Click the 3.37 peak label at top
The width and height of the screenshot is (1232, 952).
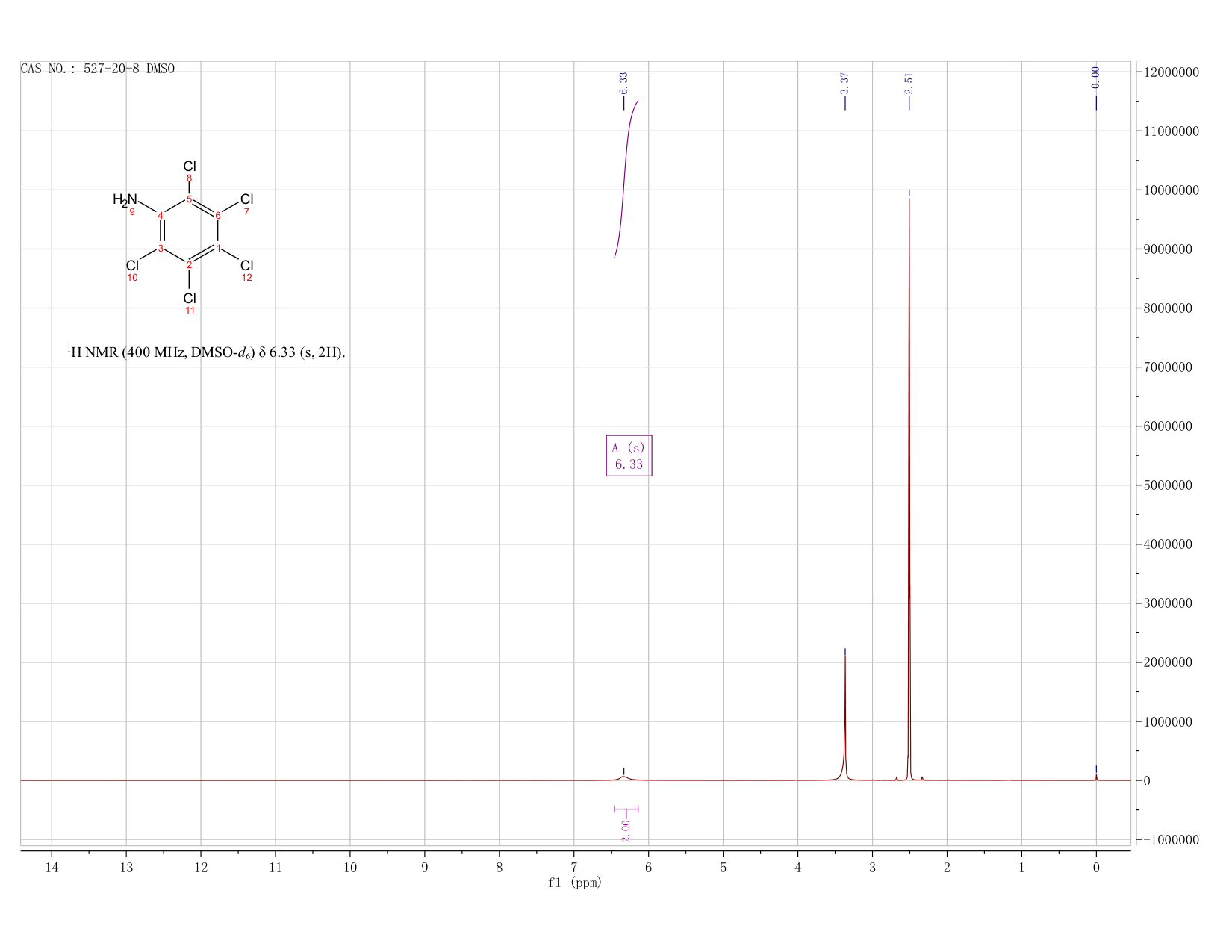click(x=845, y=84)
